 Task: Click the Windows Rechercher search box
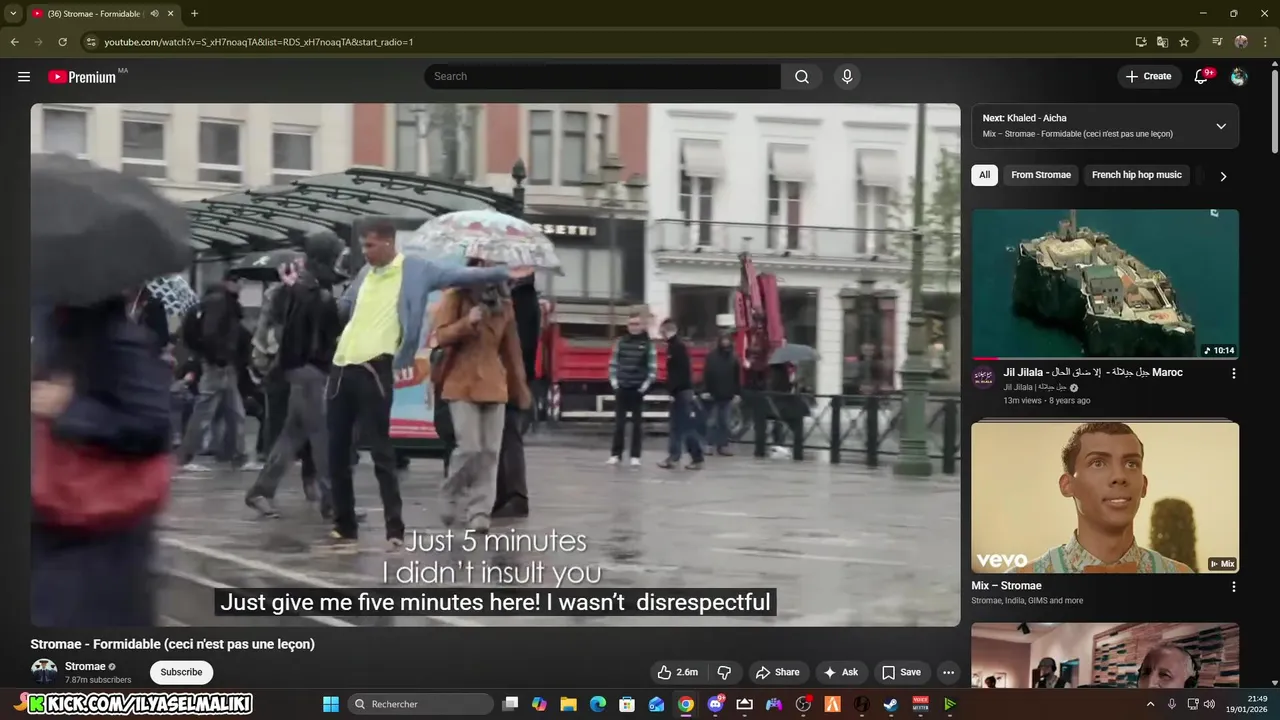tap(421, 704)
